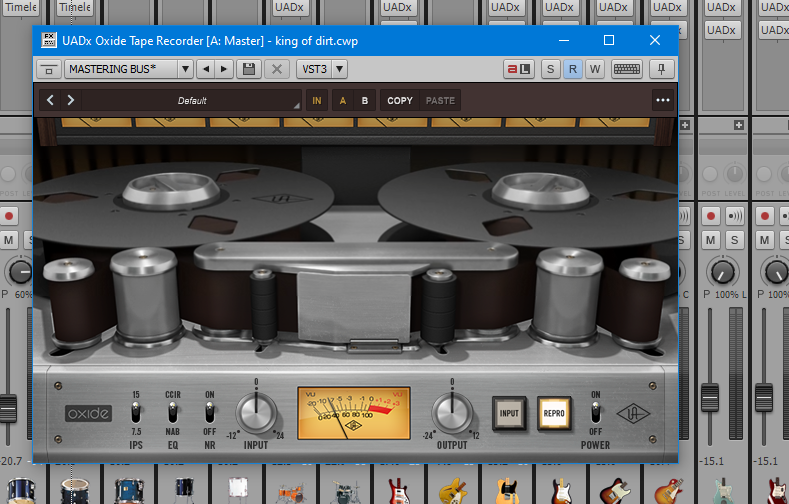This screenshot has width=789, height=504.
Task: Click the send LEVEL knob on the seafoam guitar strip
Action: 735,174
